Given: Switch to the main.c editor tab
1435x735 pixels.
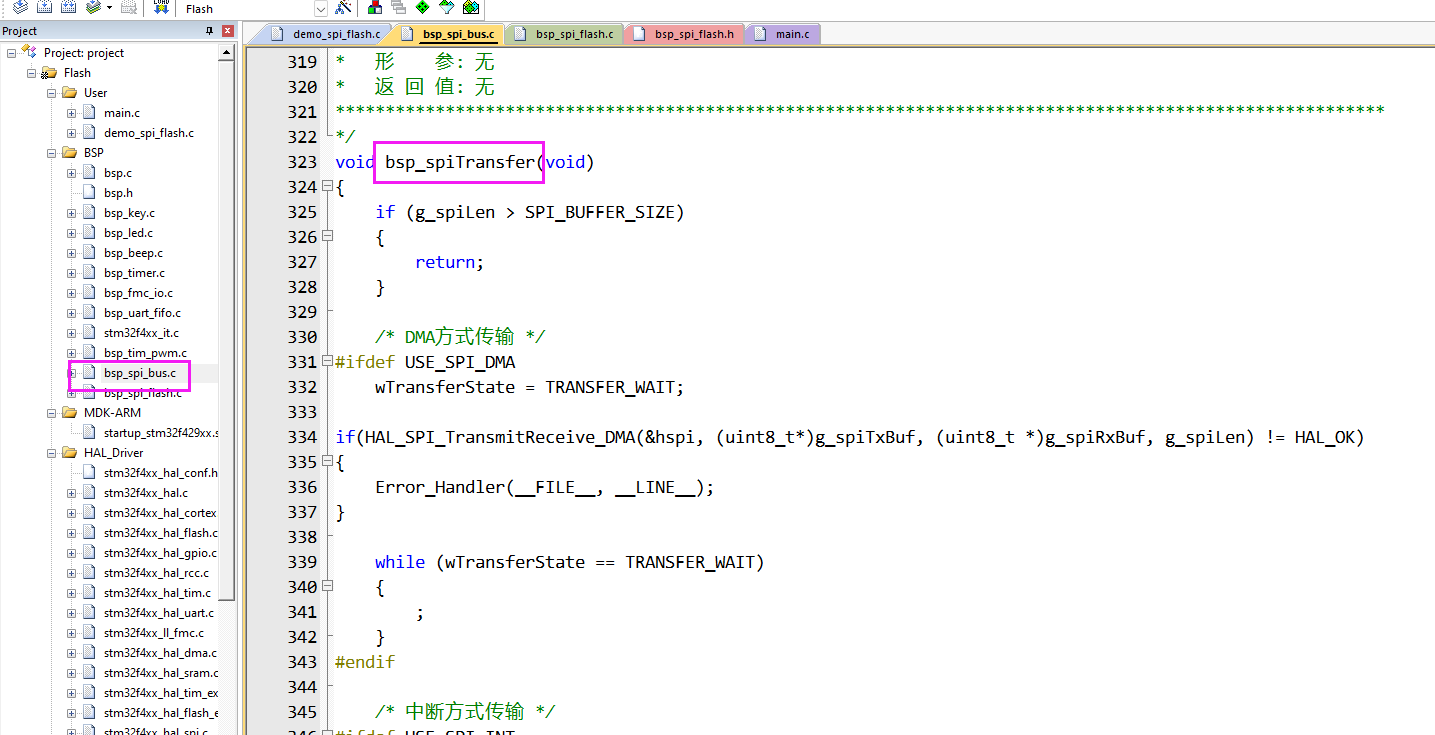Looking at the screenshot, I should 784,34.
